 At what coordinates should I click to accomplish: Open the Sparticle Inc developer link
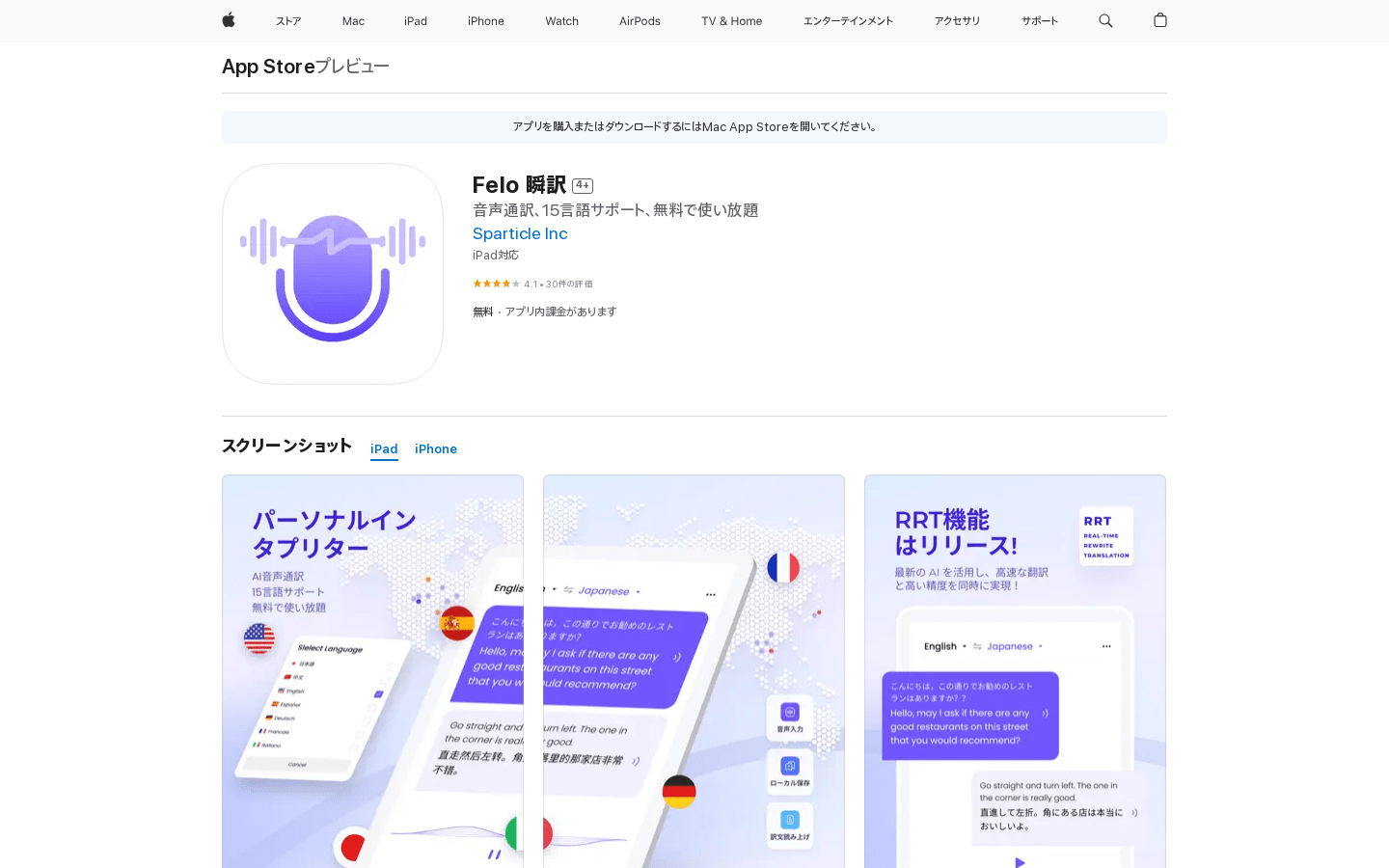520,233
